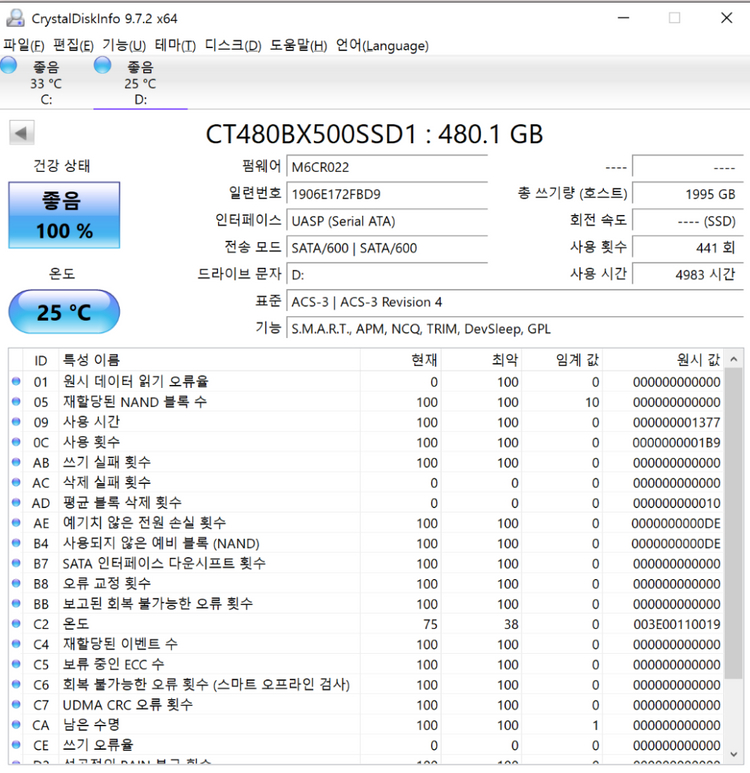Click status dot for attribute C6
This screenshot has width=750, height=773.
pyautogui.click(x=16, y=684)
